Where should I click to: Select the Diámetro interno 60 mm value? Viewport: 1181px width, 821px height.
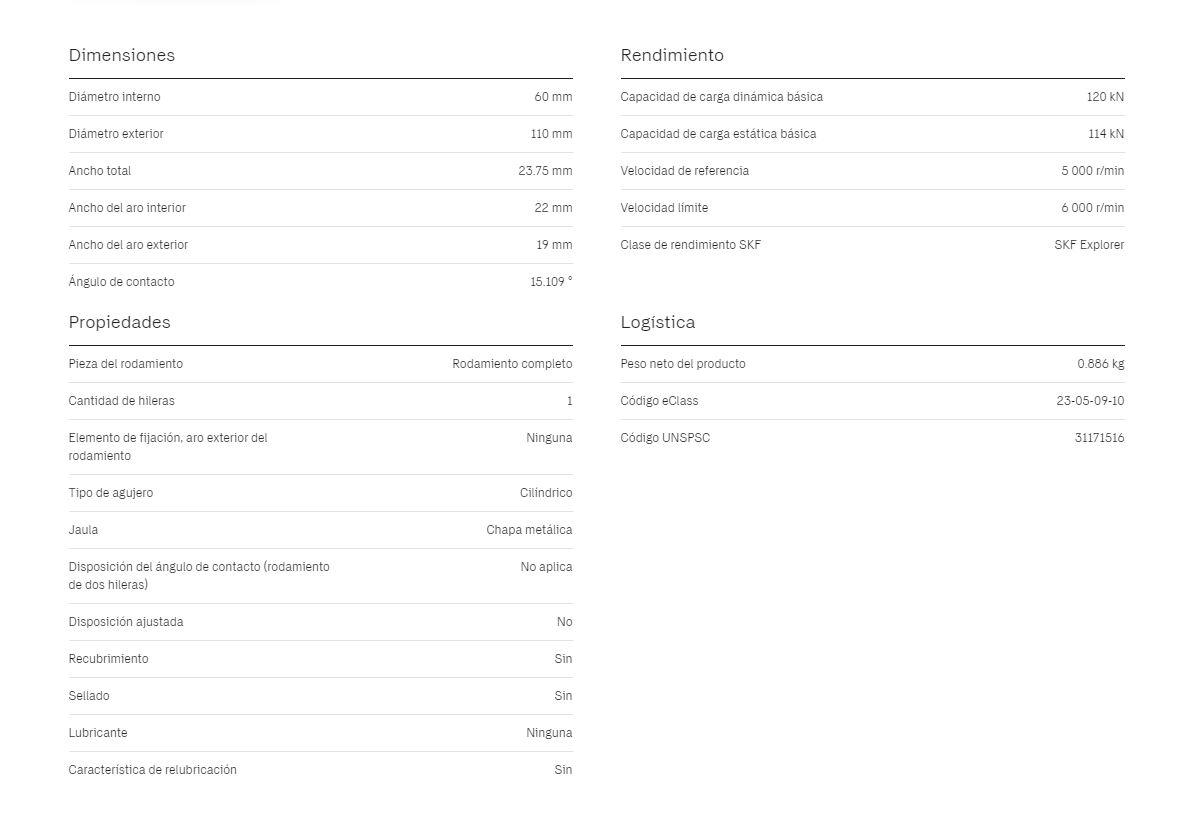pyautogui.click(x=553, y=96)
